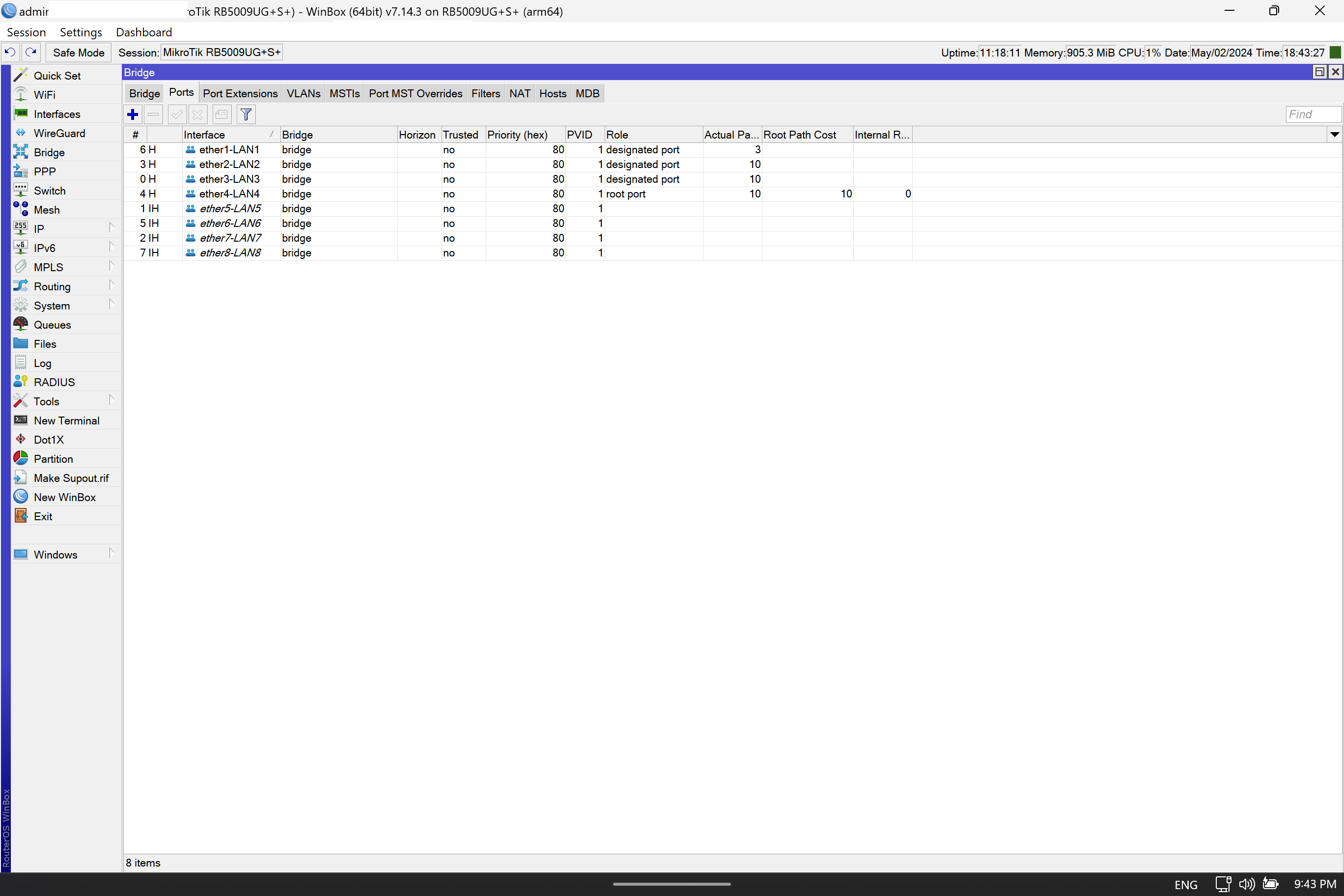Open the Dashboard menu
The height and width of the screenshot is (896, 1344).
pos(144,32)
